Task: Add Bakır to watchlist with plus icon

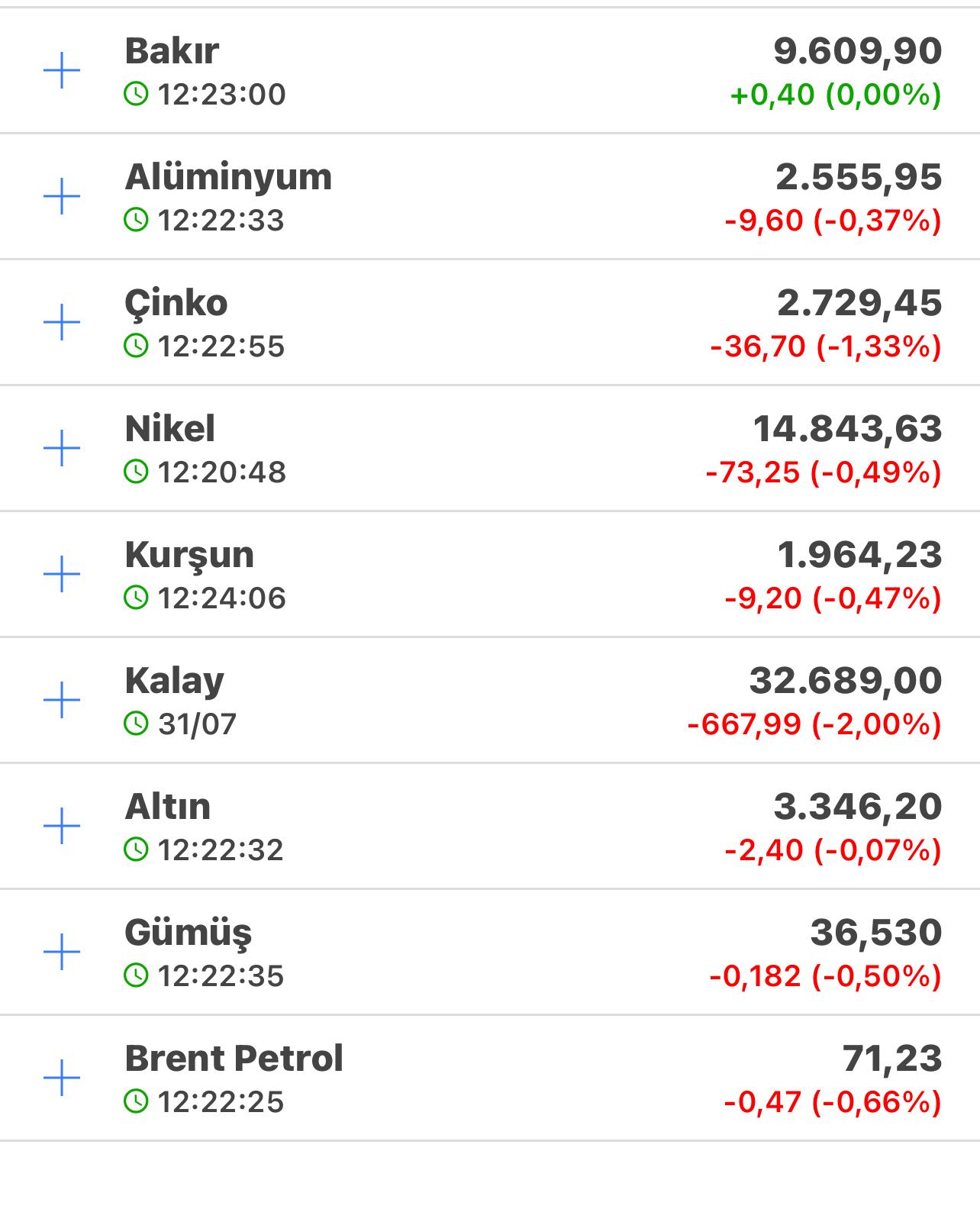Action: pyautogui.click(x=62, y=71)
